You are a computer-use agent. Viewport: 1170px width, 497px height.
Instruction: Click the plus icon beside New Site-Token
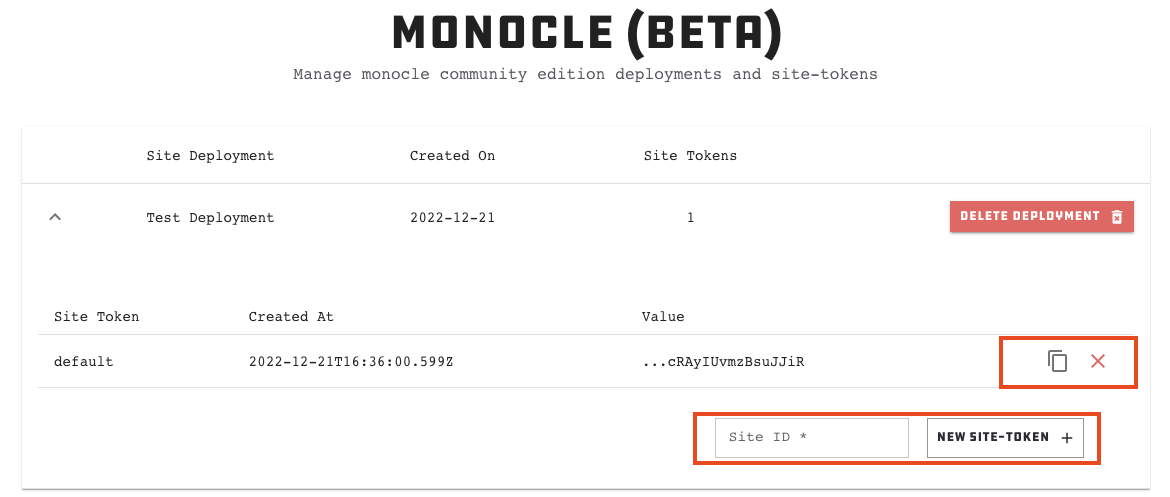[x=1067, y=438]
